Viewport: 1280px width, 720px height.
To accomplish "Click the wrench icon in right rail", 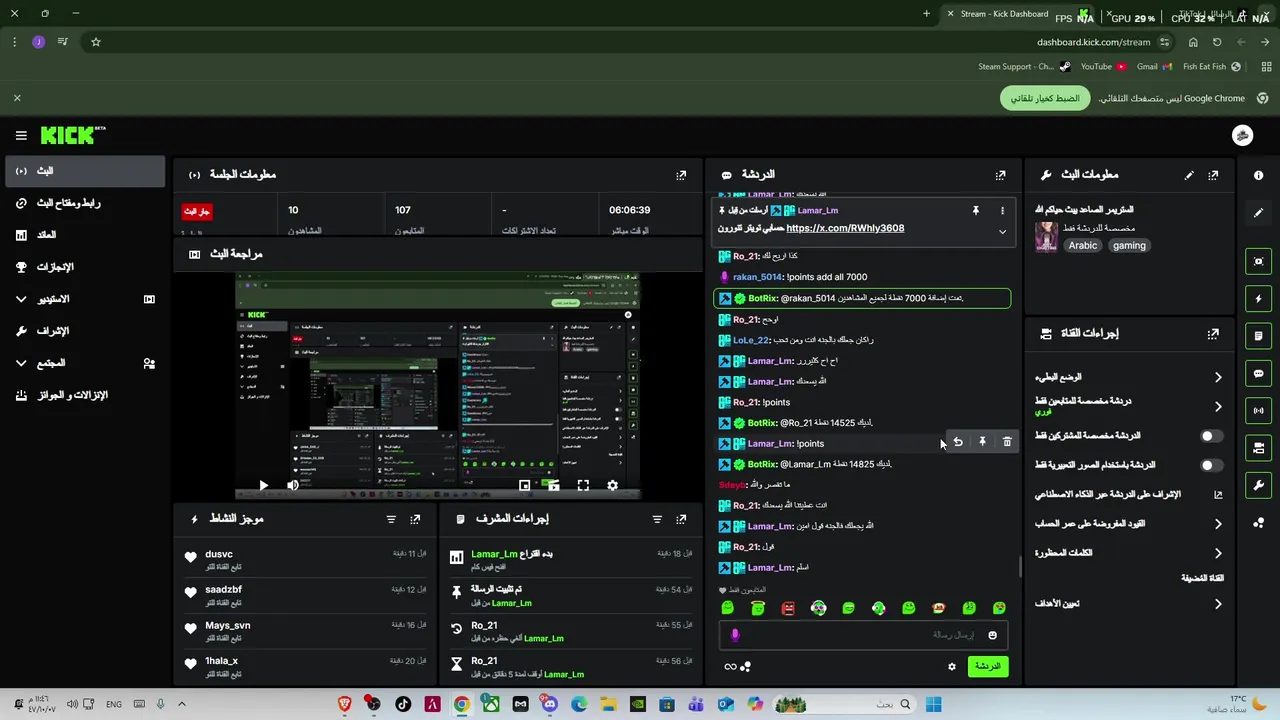I will 1258,485.
